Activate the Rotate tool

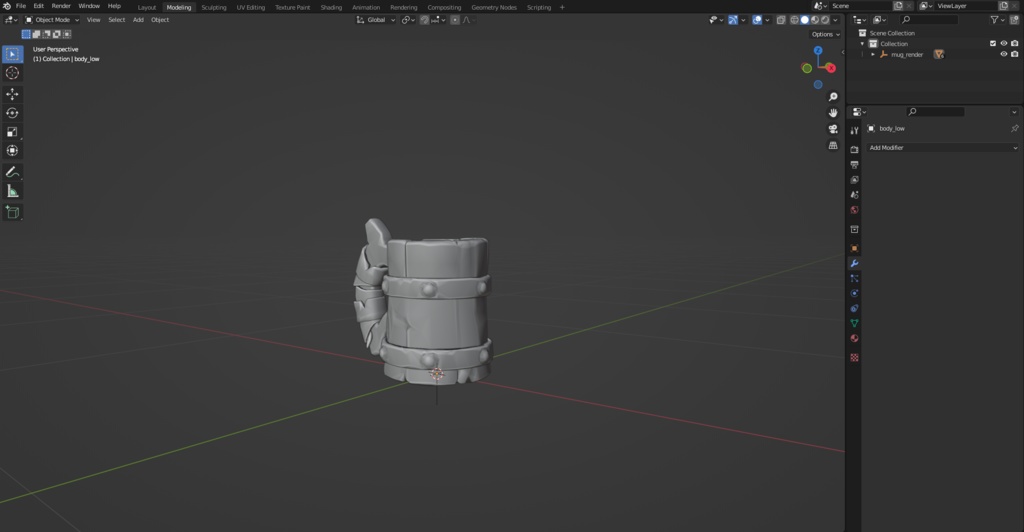(12, 113)
